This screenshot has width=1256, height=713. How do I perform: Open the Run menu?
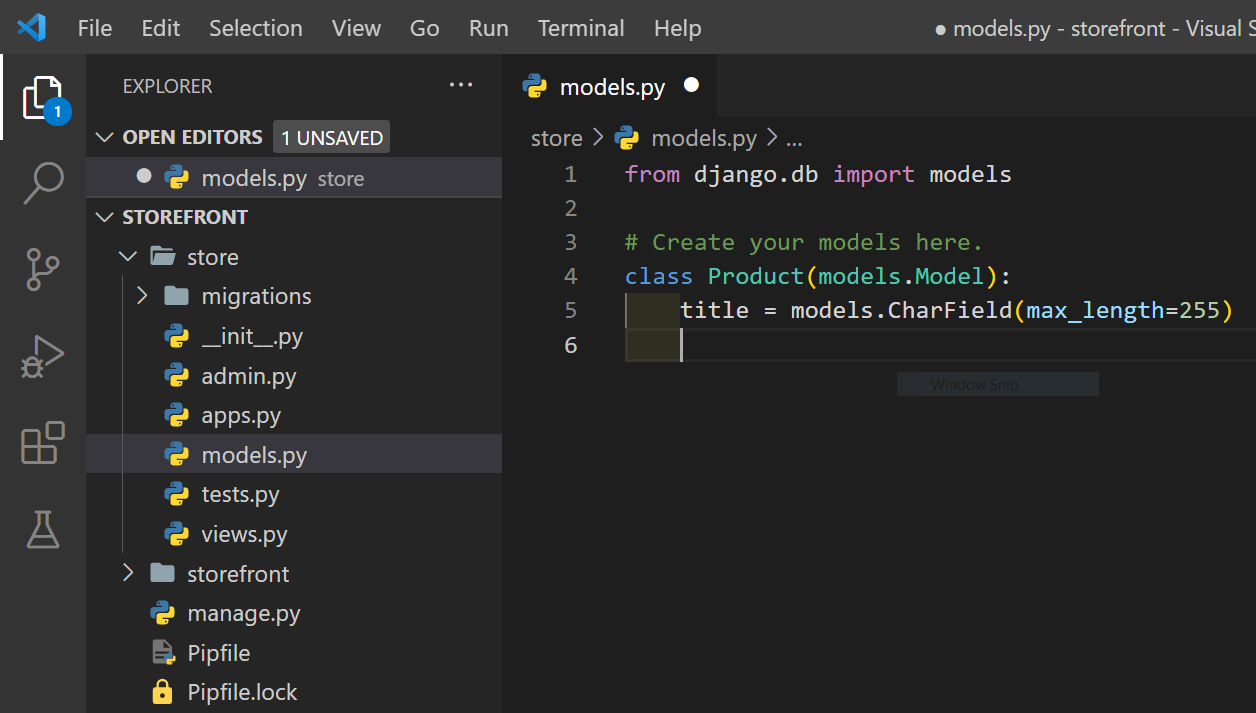pyautogui.click(x=488, y=28)
